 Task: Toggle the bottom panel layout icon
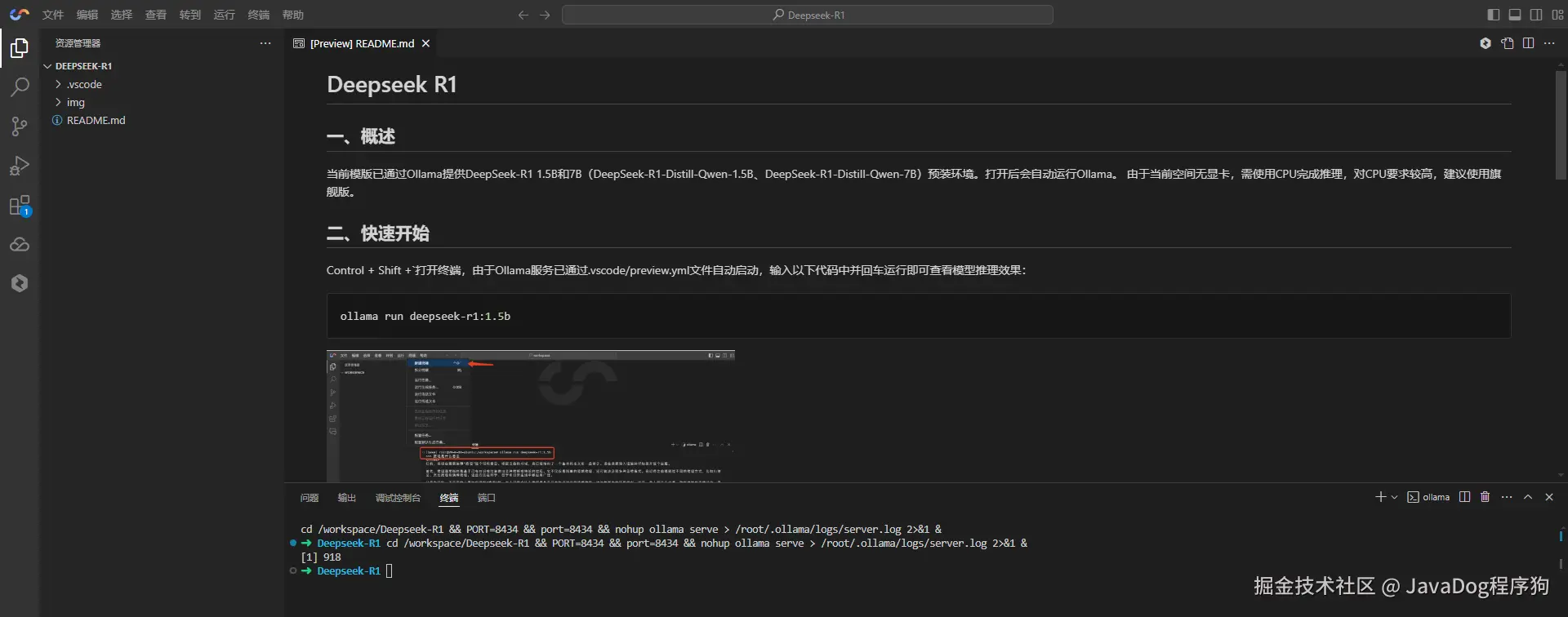pyautogui.click(x=1515, y=15)
